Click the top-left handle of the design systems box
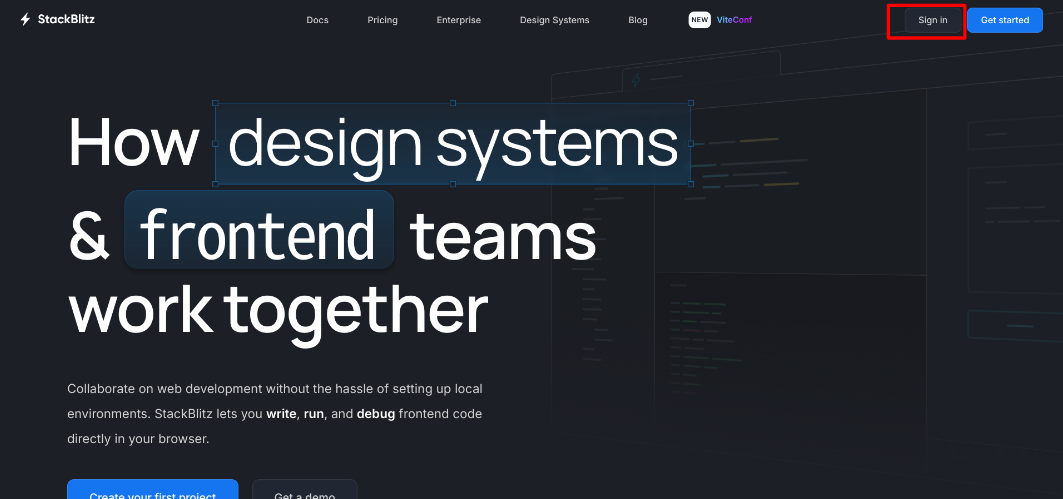 click(x=215, y=103)
